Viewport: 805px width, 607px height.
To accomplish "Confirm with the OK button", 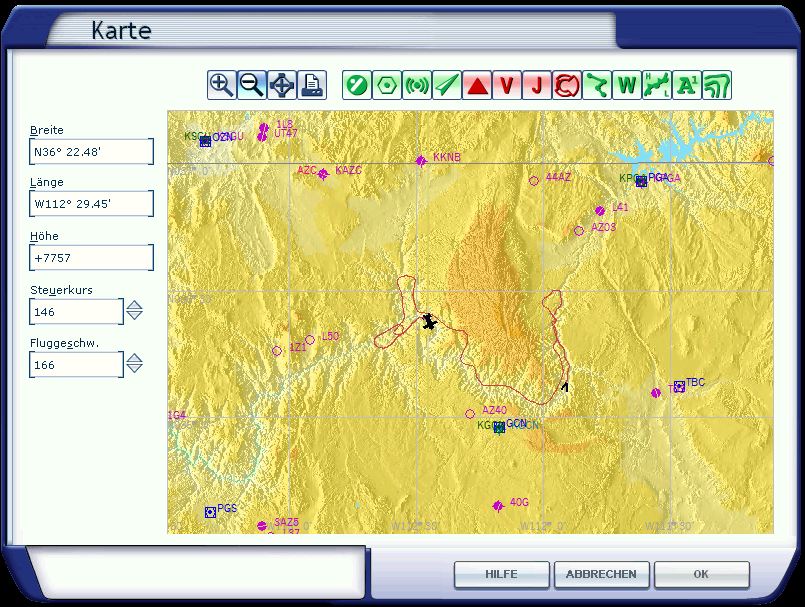I will tap(701, 574).
